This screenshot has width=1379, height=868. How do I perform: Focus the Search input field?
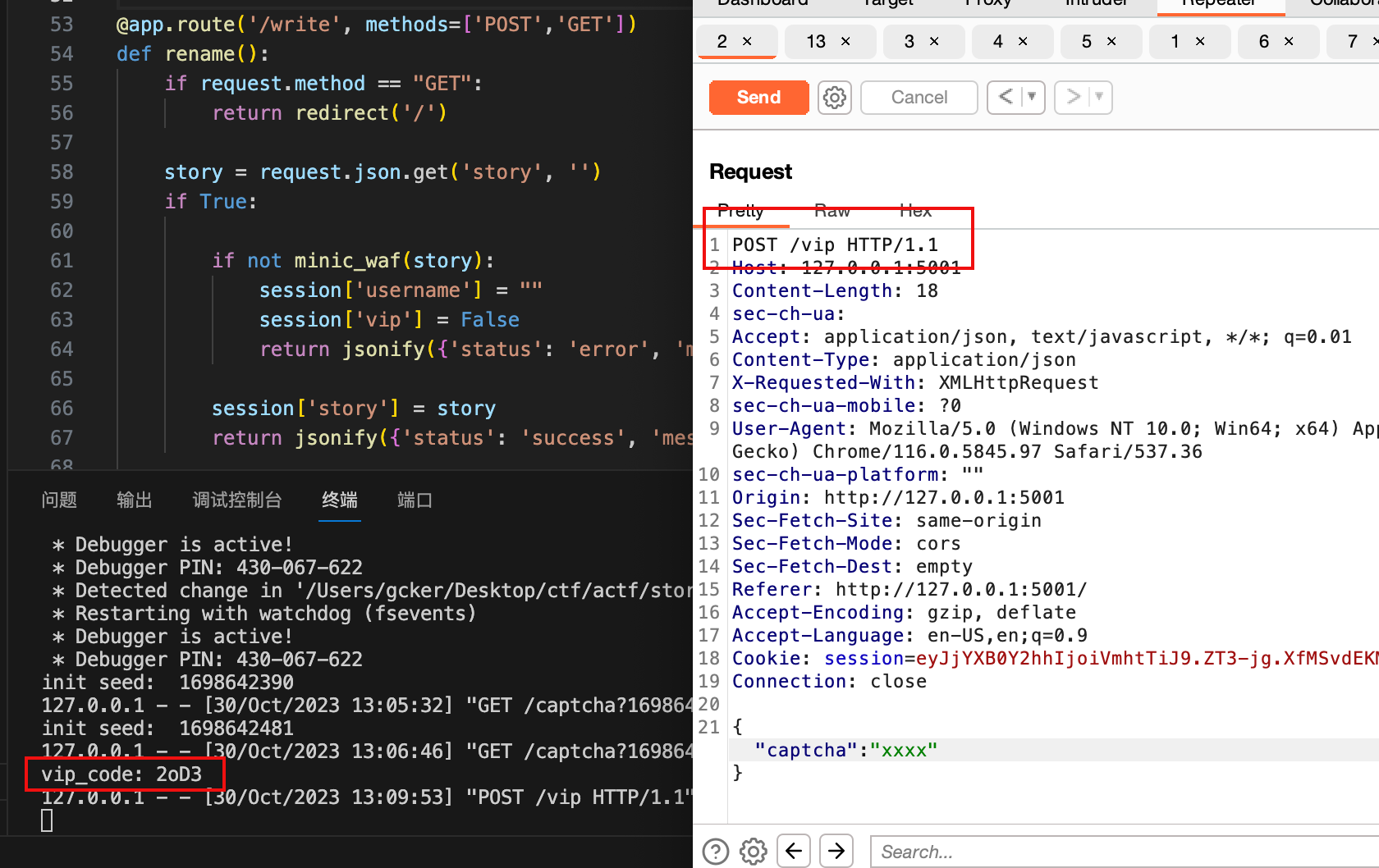pyautogui.click(x=1125, y=852)
